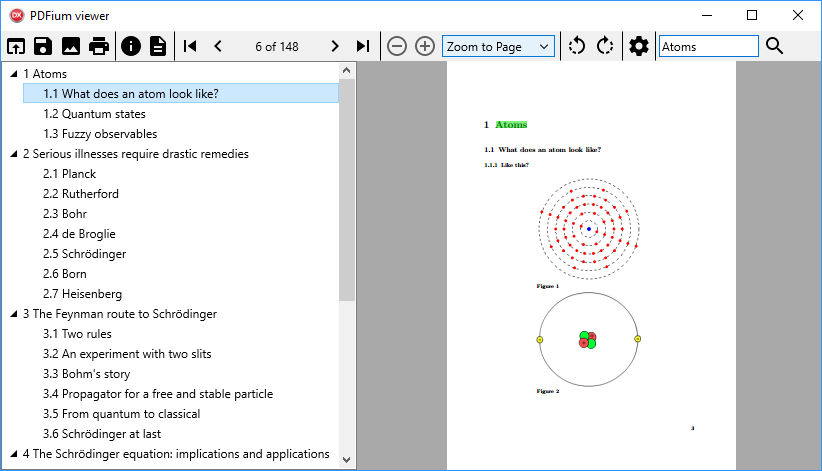
Task: Select 3.2 An experiment with two slits
Action: click(x=127, y=354)
